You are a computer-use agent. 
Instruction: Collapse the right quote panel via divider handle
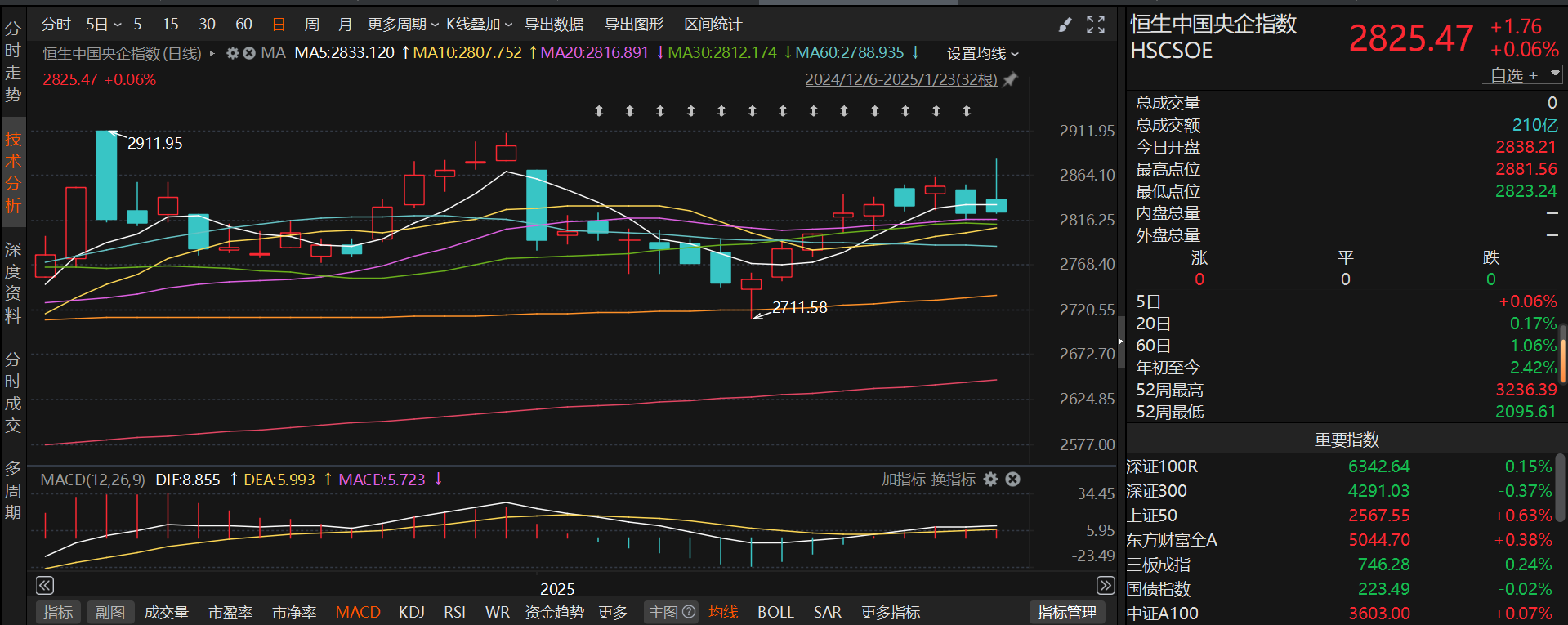(x=1121, y=342)
